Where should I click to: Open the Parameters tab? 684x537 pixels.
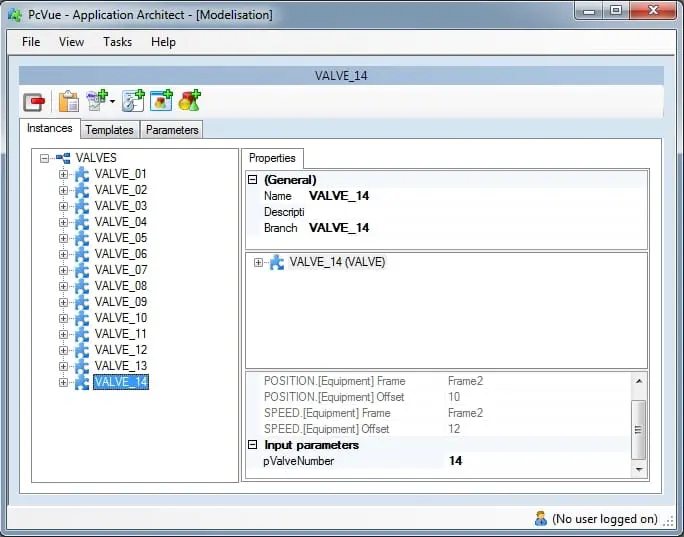tap(172, 129)
